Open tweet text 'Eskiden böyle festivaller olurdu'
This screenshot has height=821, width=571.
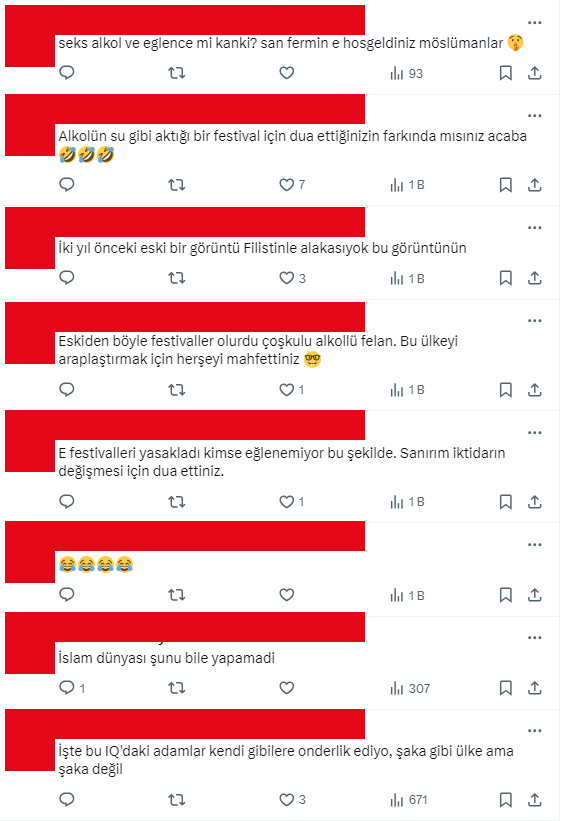pos(258,350)
